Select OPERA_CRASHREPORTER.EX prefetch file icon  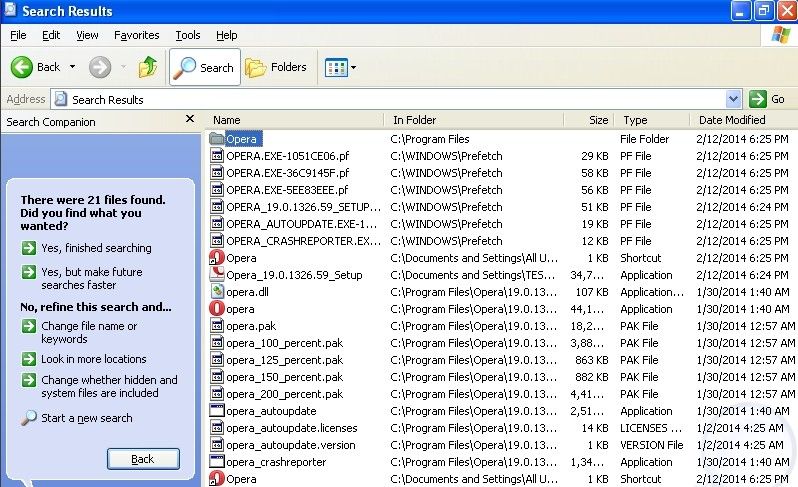click(x=217, y=241)
